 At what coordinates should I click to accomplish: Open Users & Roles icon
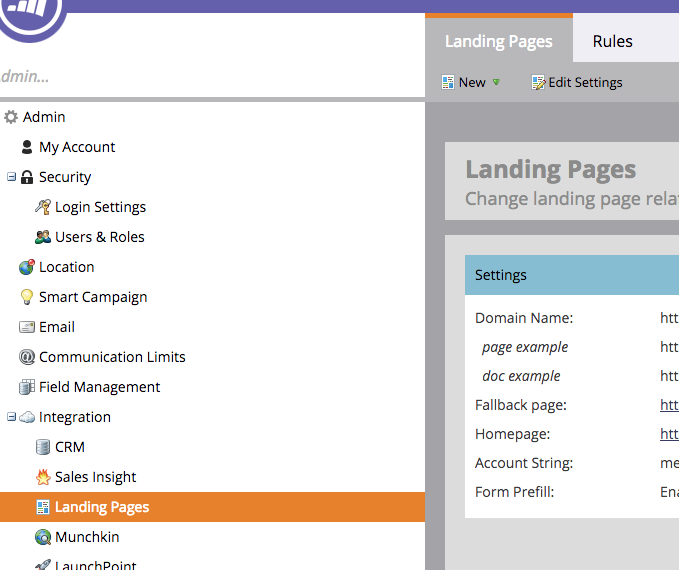point(42,237)
